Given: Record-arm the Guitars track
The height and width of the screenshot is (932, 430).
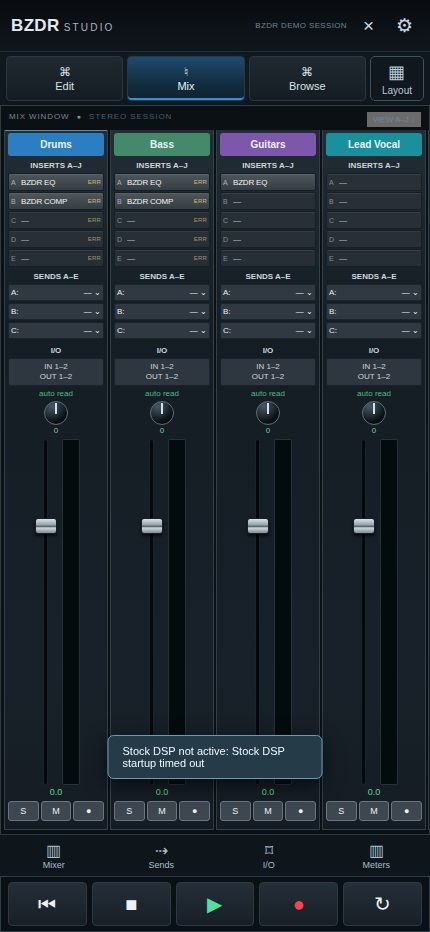Looking at the screenshot, I should pyautogui.click(x=300, y=811).
